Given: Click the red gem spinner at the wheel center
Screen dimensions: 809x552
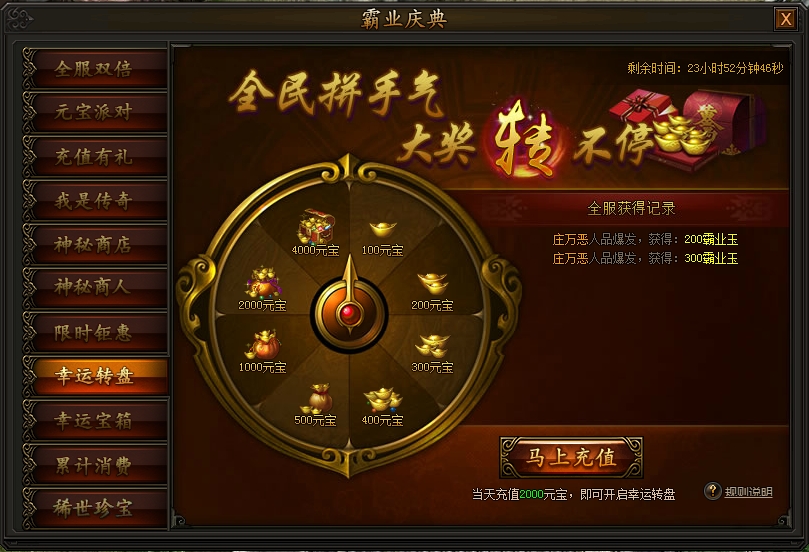Looking at the screenshot, I should point(349,313).
